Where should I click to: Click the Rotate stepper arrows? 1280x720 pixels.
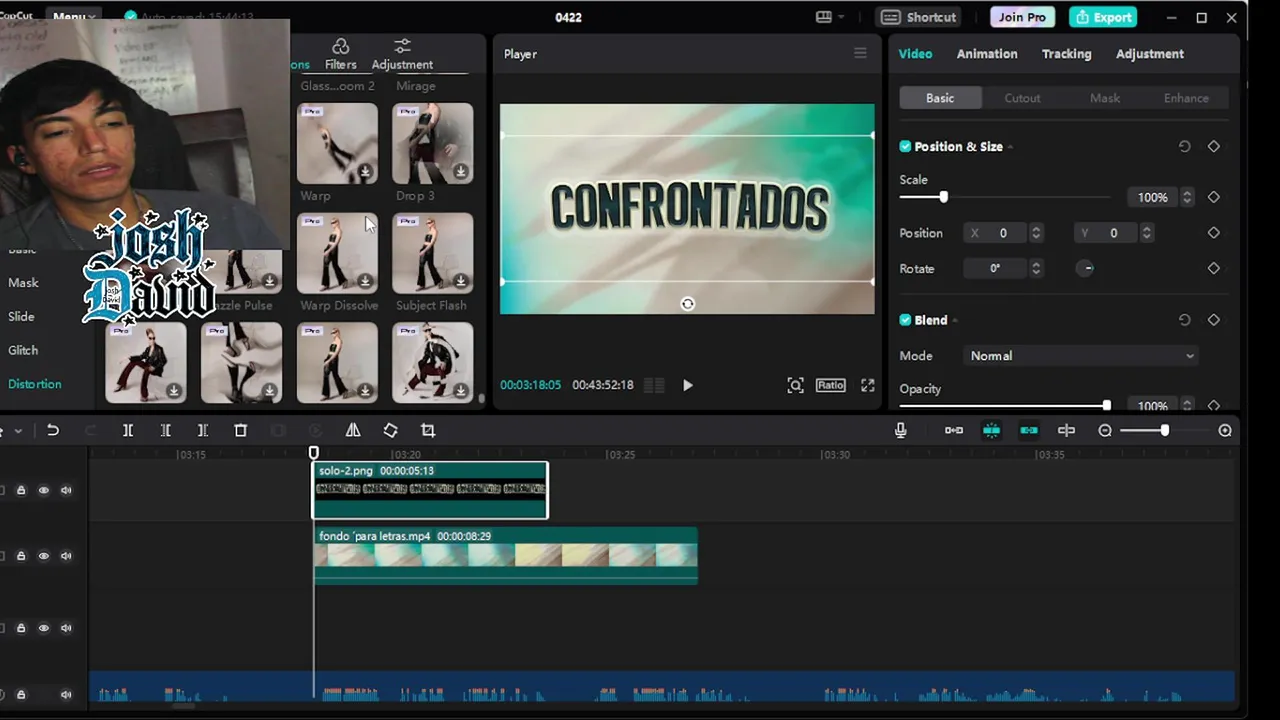[1036, 268]
